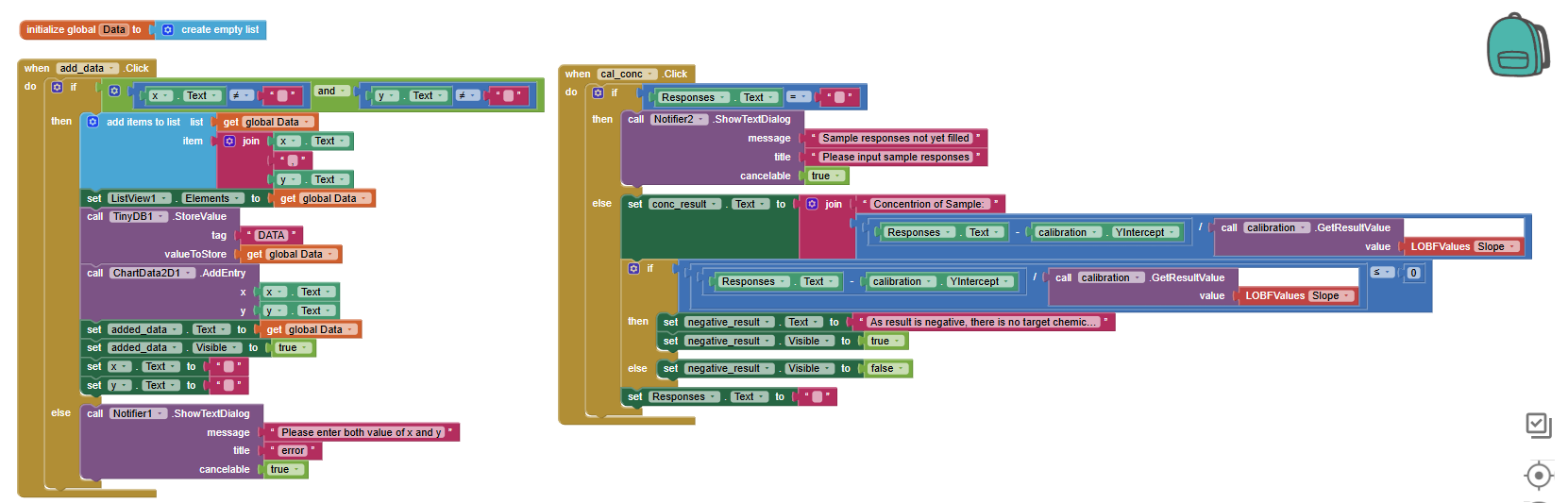Click mutator gear on the nested if block in cal_conc
The width and height of the screenshot is (1568, 503).
click(x=633, y=268)
